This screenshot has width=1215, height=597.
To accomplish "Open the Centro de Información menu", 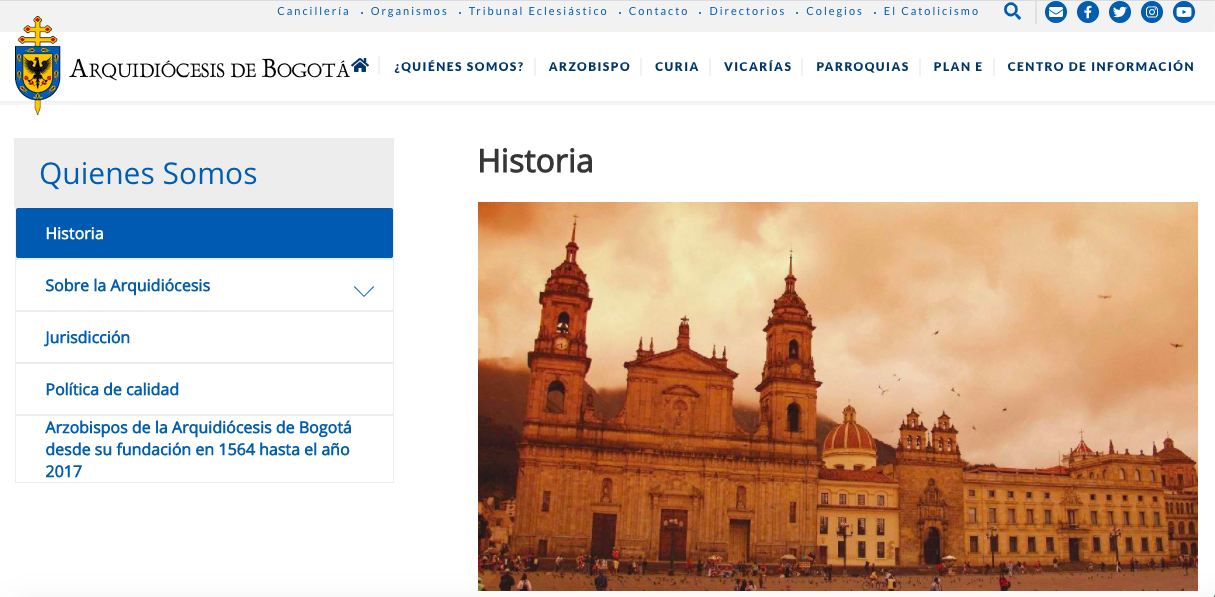I will pos(1100,67).
